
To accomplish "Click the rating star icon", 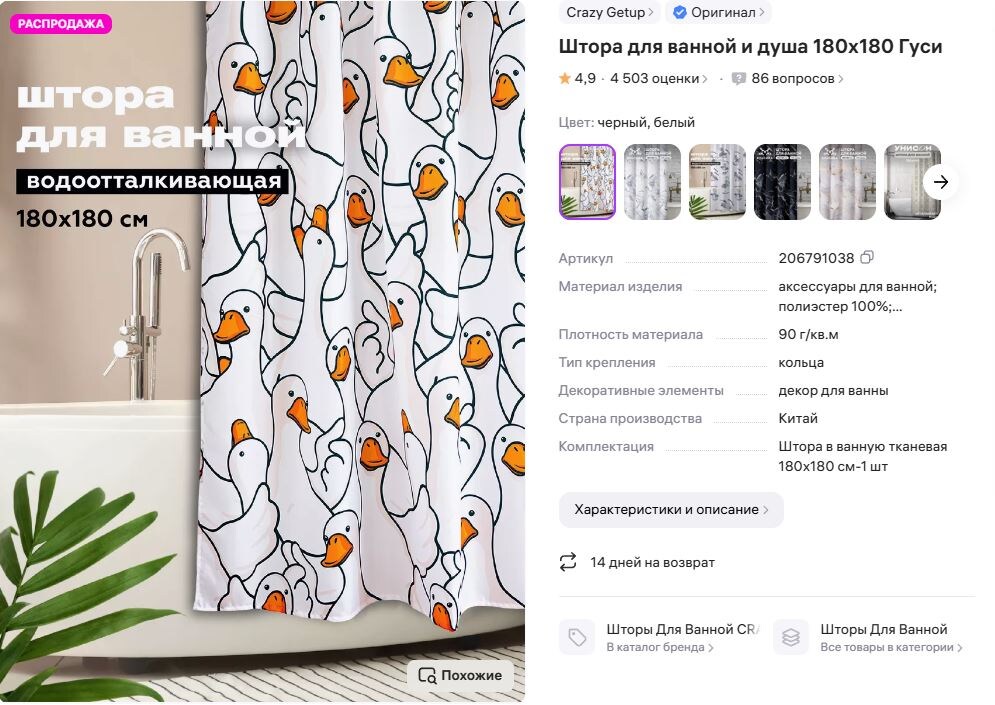I will coord(564,79).
